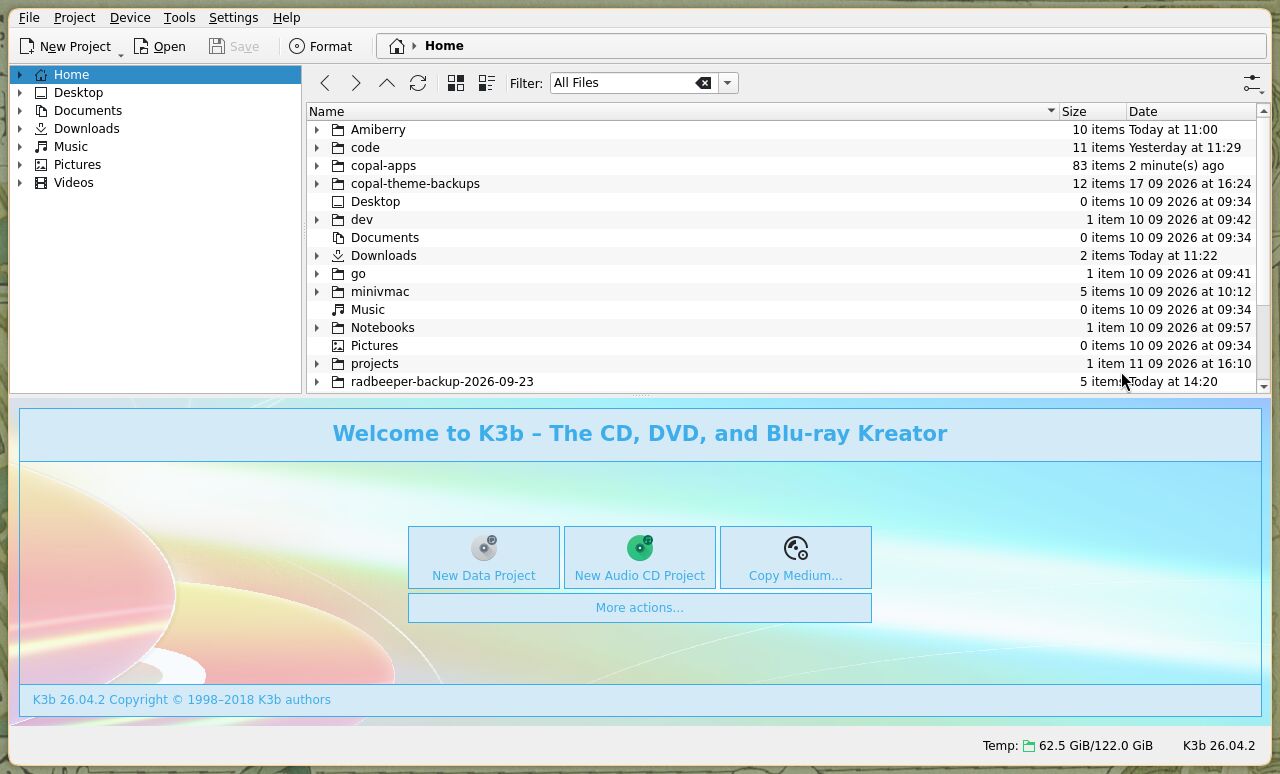Sort by the Size column header
This screenshot has height=774, width=1280.
point(1092,111)
